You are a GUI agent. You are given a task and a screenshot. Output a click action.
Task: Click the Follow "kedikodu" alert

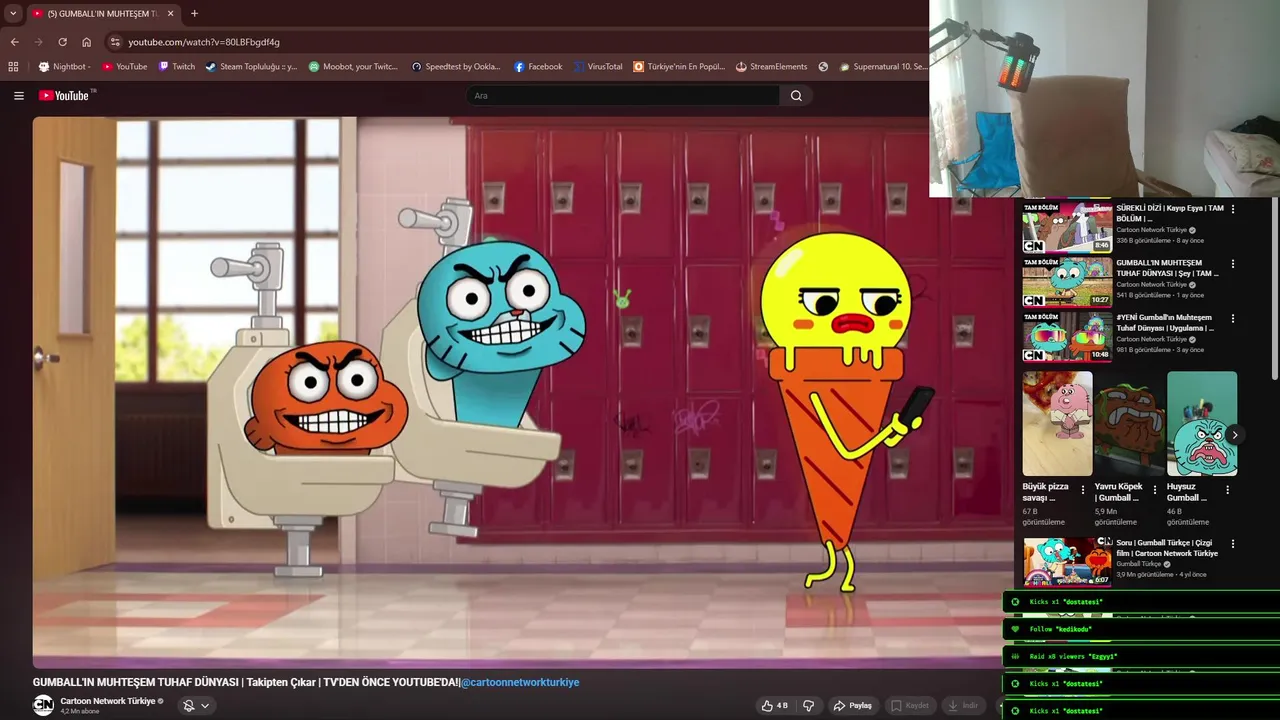tap(1141, 629)
